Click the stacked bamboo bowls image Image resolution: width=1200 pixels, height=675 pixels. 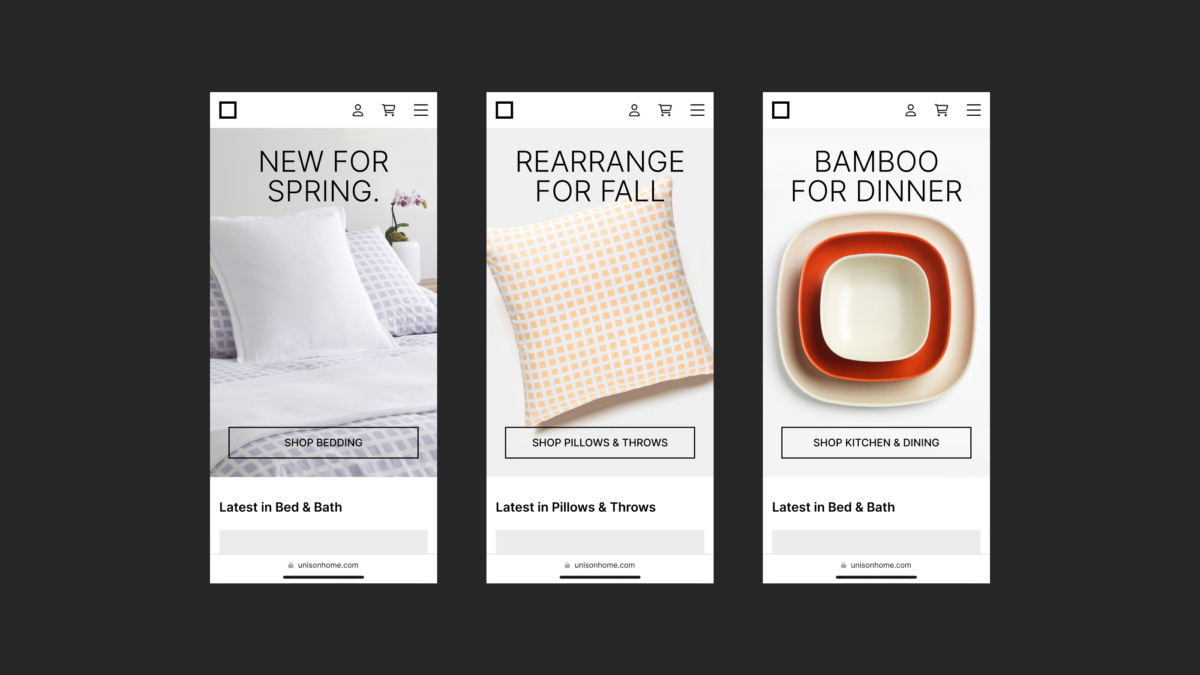coord(876,309)
